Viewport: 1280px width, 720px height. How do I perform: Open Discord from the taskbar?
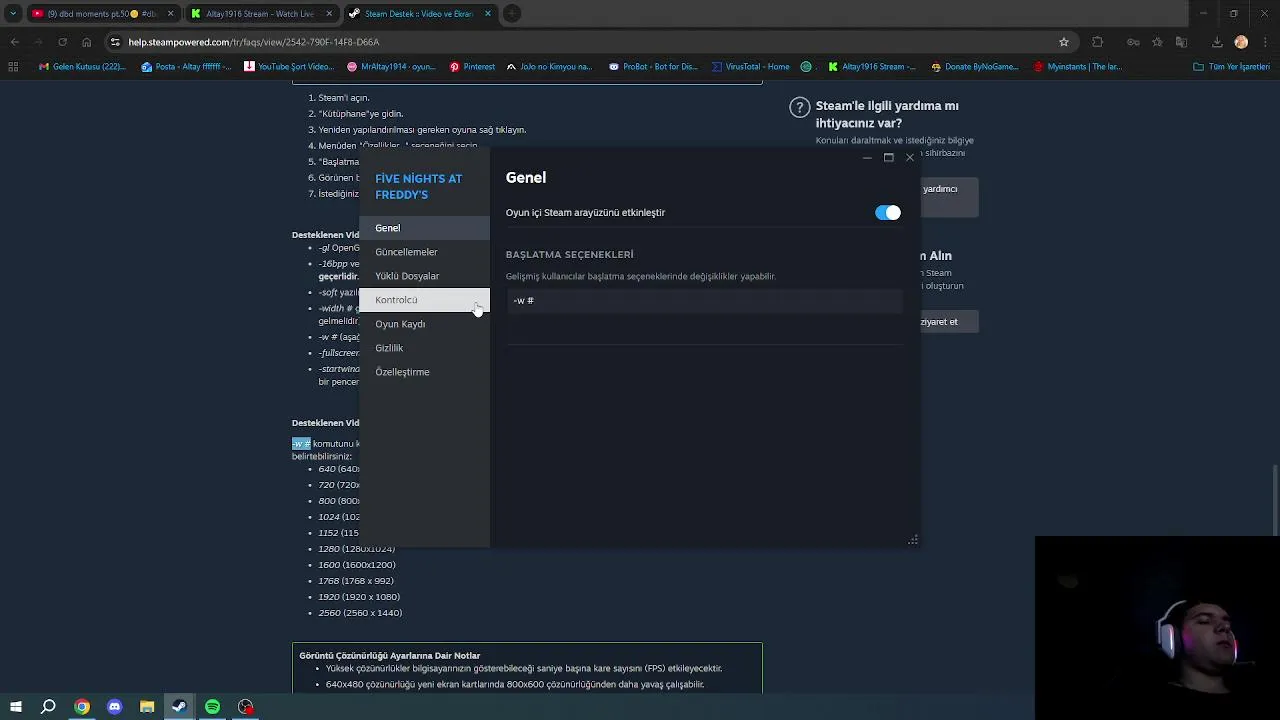click(x=114, y=707)
